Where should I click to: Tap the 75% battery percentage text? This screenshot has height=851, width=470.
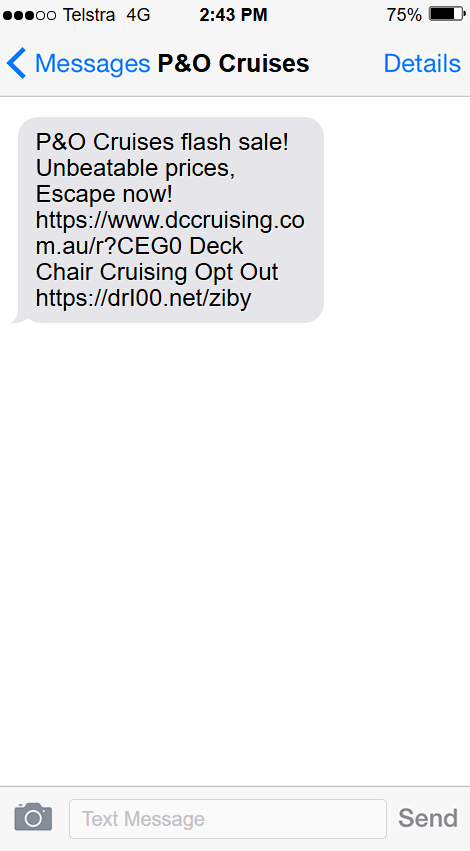(404, 15)
